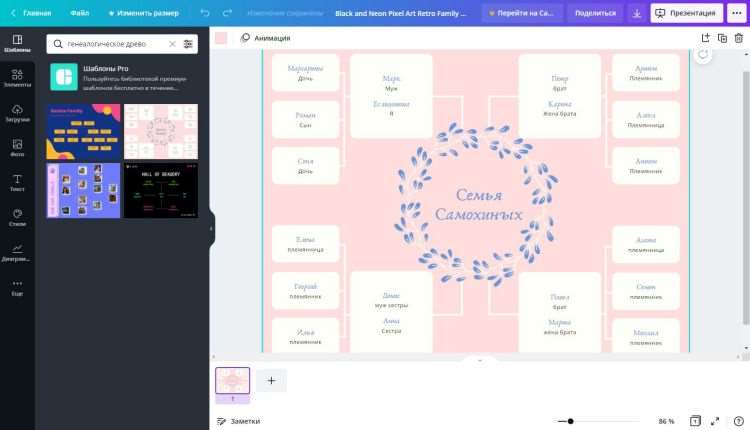Image resolution: width=750 pixels, height=430 pixels.
Task: Open the Шаблоны (Templates) sidebar tab
Action: coord(17,44)
